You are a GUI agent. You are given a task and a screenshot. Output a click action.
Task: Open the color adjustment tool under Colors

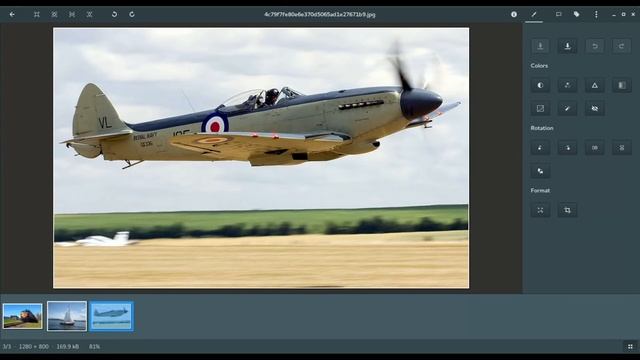point(567,85)
